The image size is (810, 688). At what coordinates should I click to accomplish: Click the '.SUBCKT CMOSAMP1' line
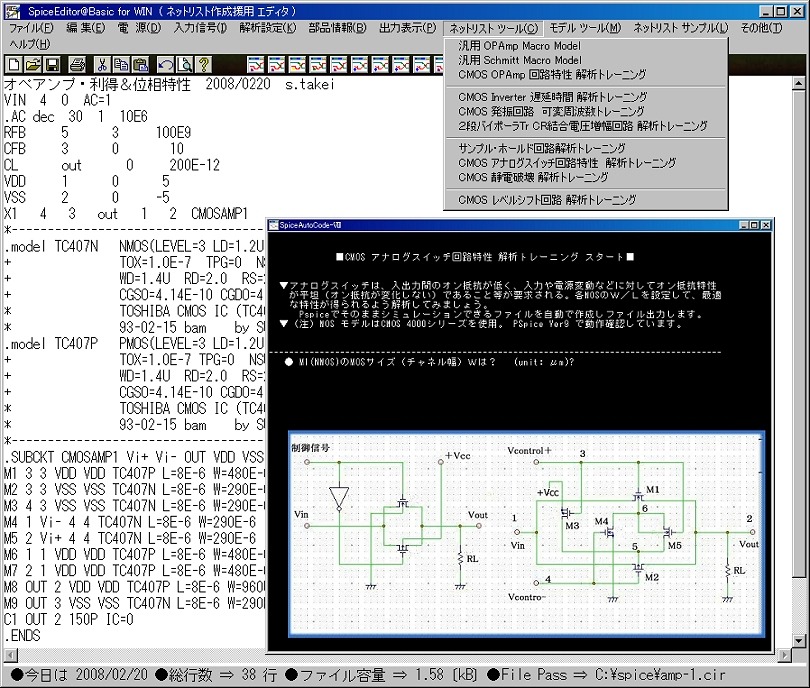tap(134, 457)
